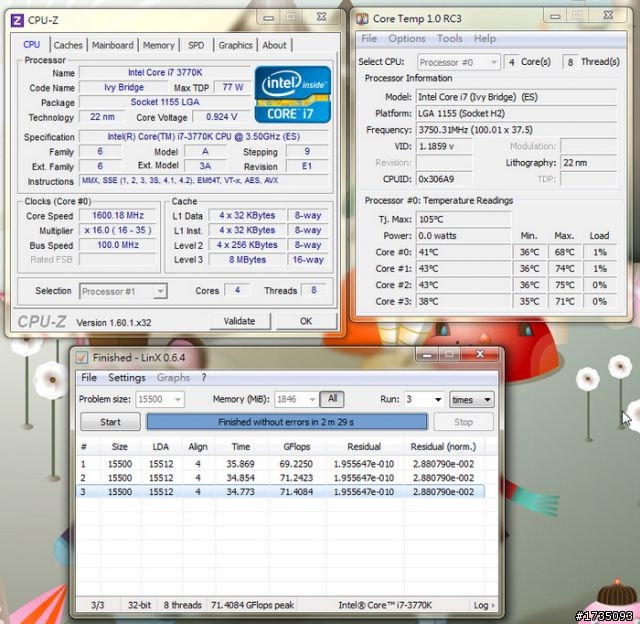The image size is (640, 624).
Task: Minimize the CPU-Z window
Action: (268, 17)
